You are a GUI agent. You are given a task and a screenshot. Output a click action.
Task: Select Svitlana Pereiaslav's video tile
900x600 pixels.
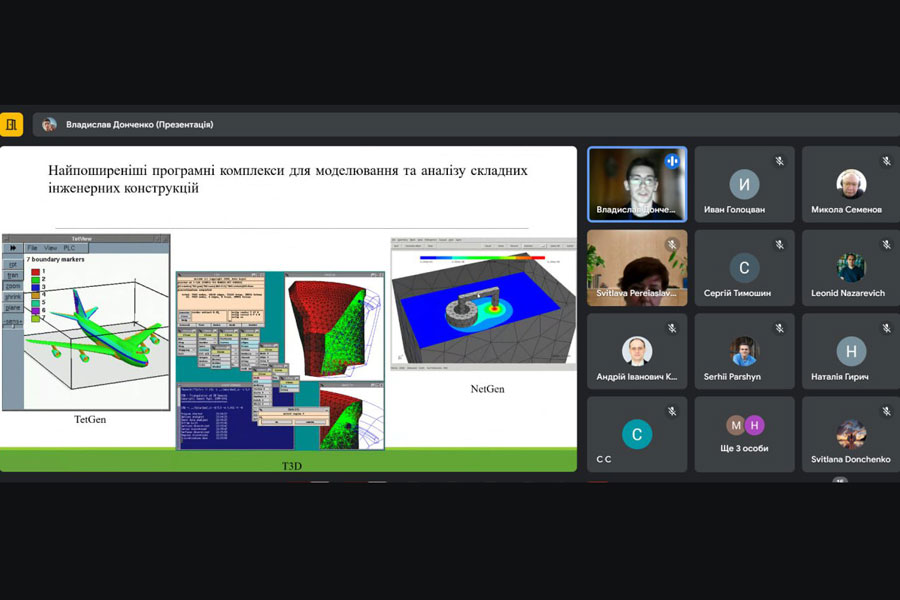point(637,268)
